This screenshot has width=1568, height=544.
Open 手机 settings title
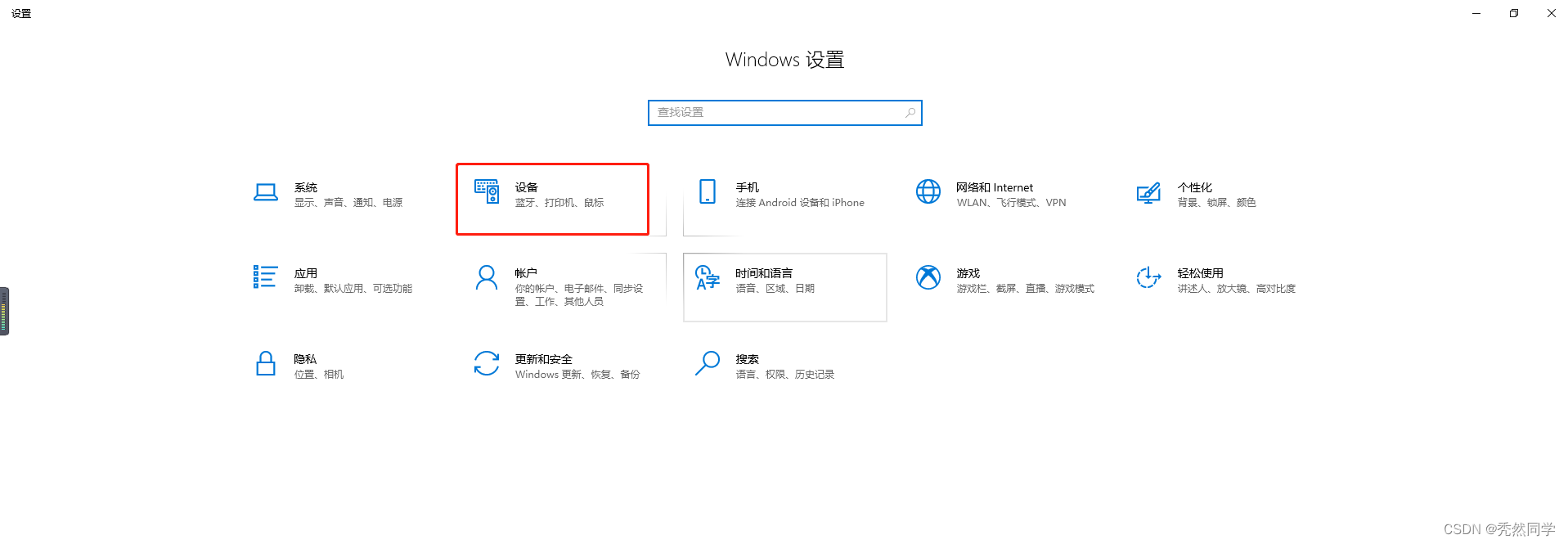click(748, 187)
